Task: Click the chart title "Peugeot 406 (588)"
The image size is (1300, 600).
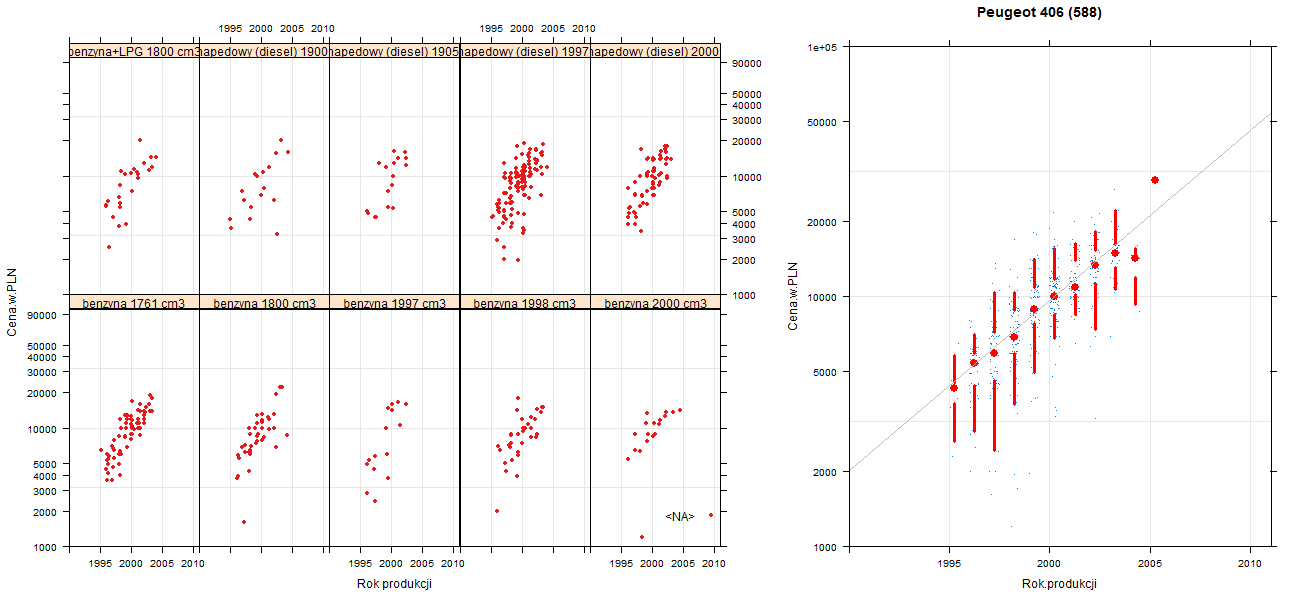Action: (x=1040, y=13)
